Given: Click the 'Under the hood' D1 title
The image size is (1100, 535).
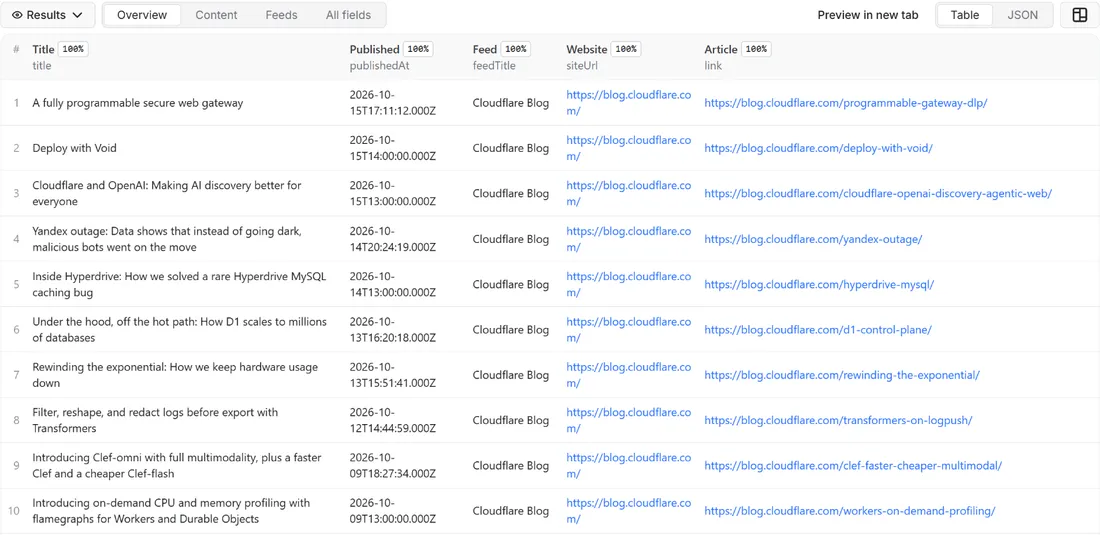Looking at the screenshot, I should point(180,330).
